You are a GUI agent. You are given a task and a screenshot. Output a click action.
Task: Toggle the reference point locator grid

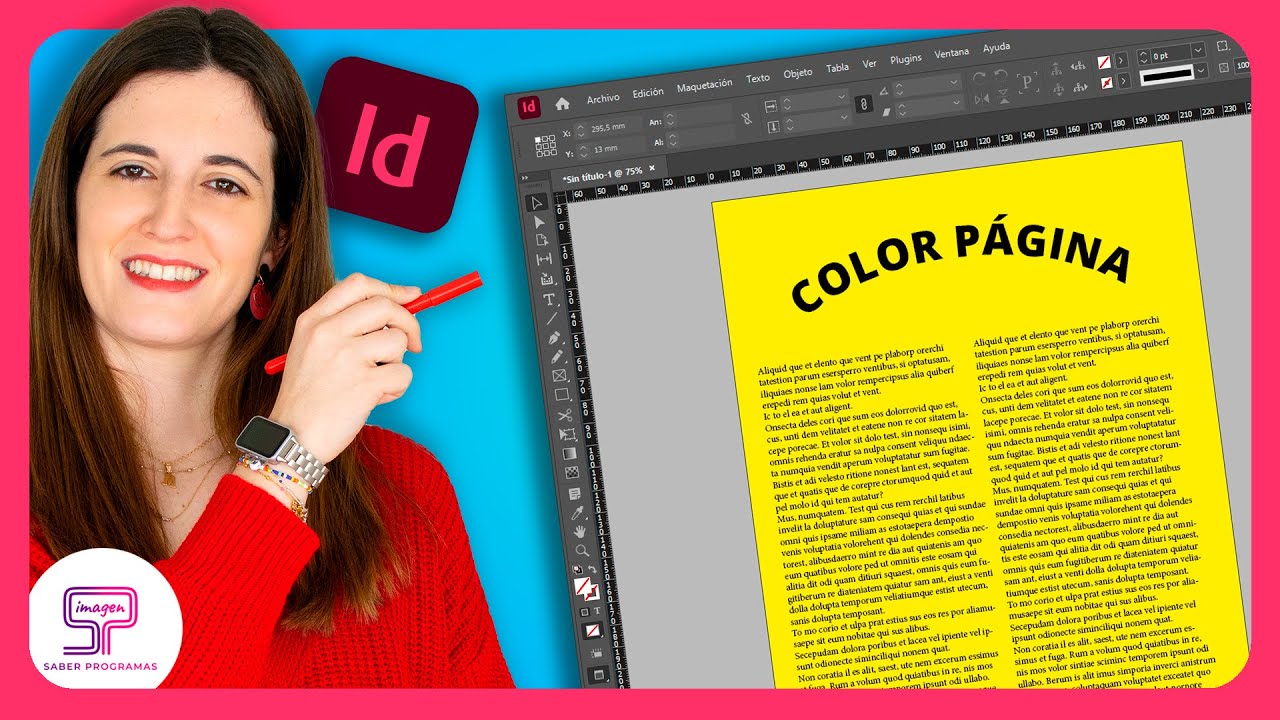[545, 146]
